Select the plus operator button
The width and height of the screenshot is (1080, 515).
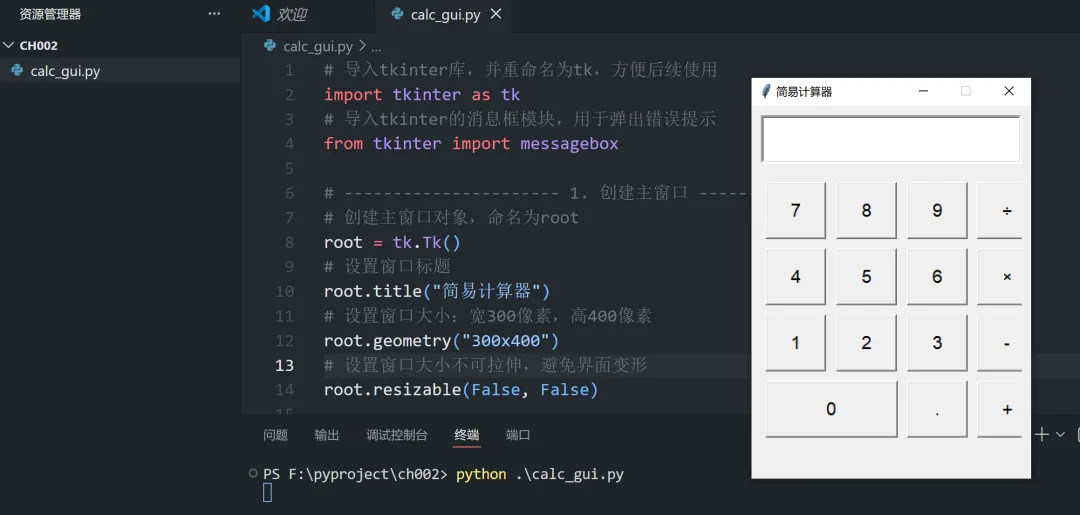click(x=1000, y=409)
